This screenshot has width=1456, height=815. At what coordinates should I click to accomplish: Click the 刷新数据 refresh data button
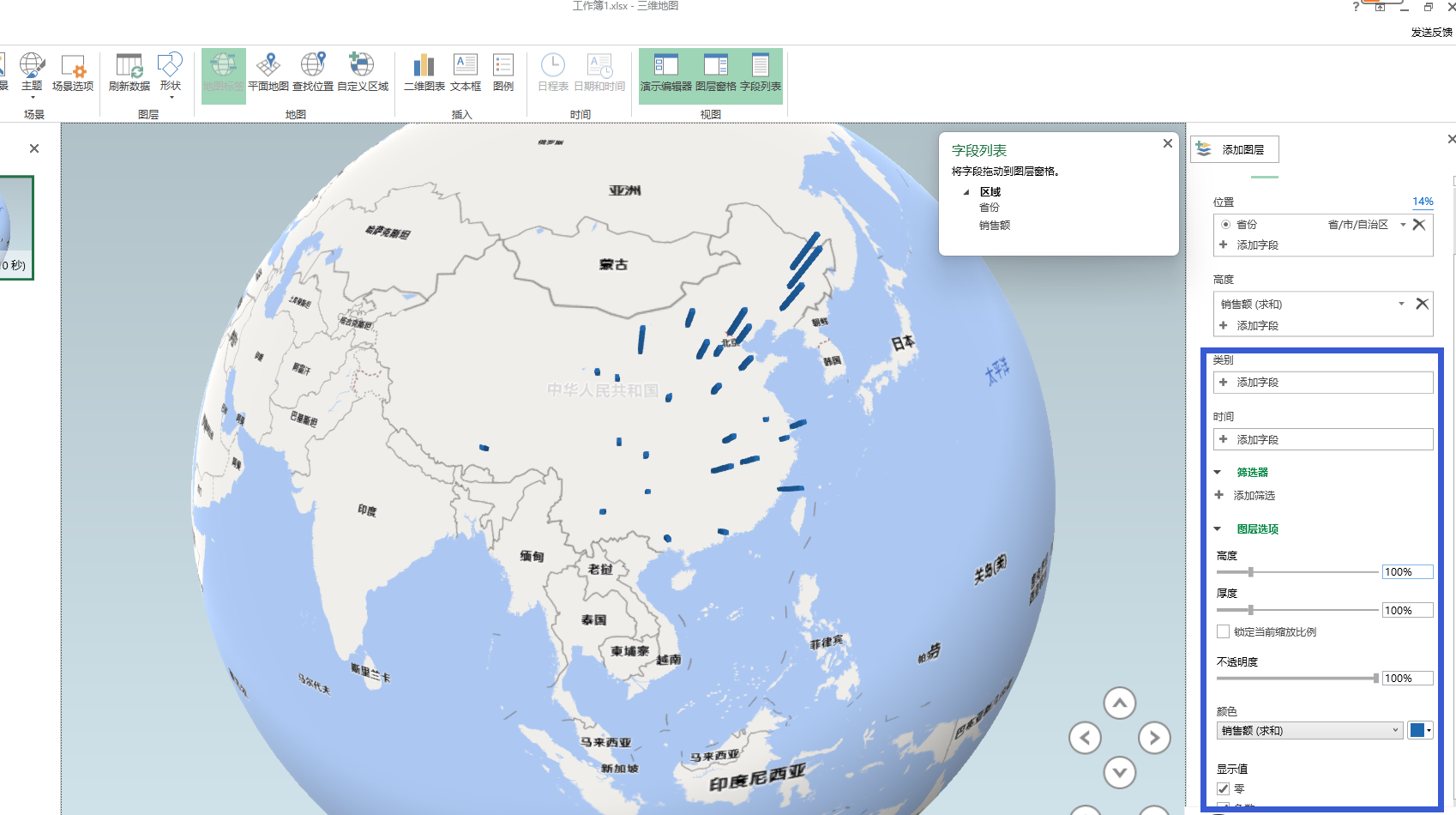click(129, 73)
